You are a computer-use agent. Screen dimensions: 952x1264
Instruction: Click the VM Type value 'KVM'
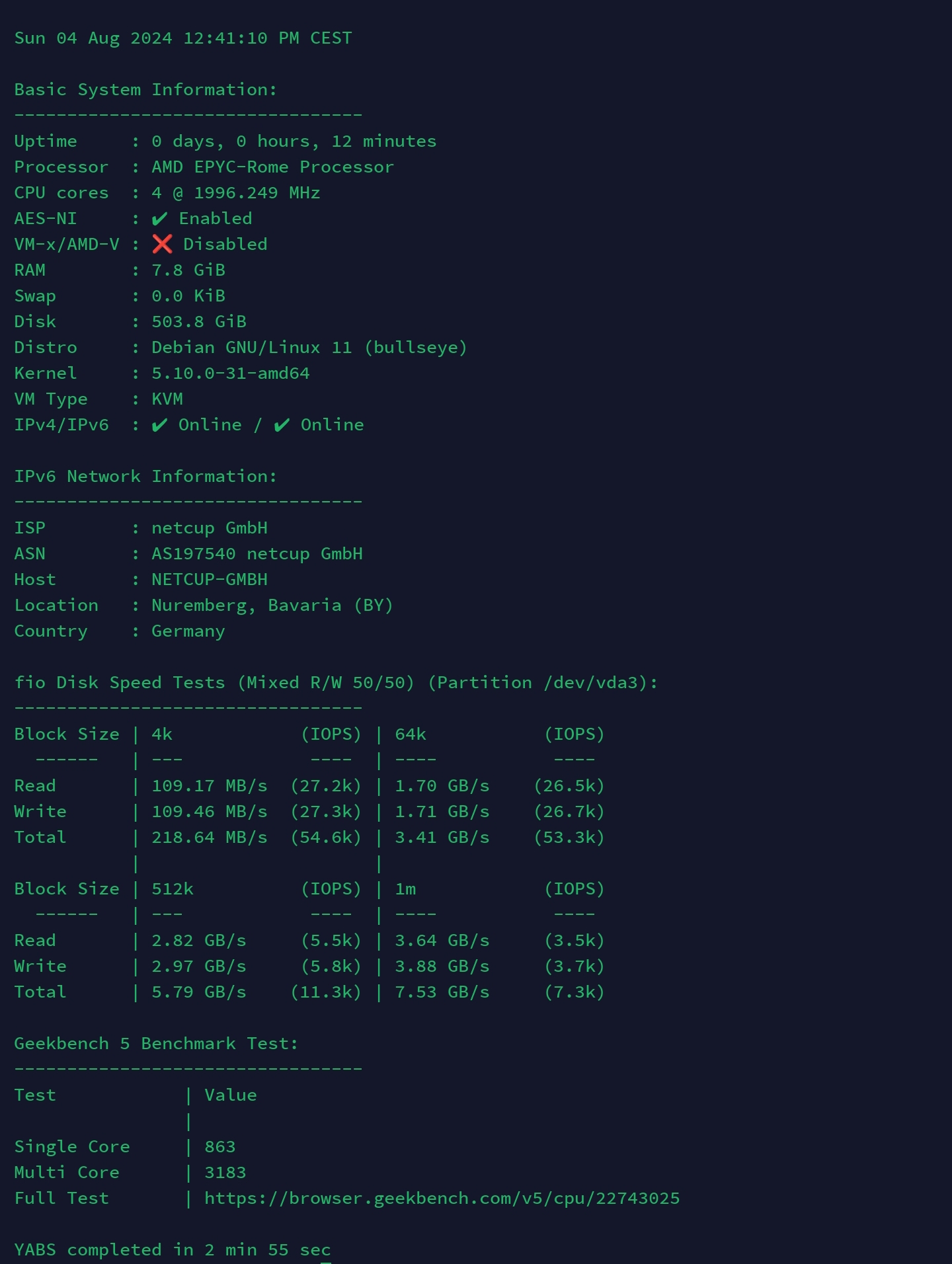coord(167,399)
